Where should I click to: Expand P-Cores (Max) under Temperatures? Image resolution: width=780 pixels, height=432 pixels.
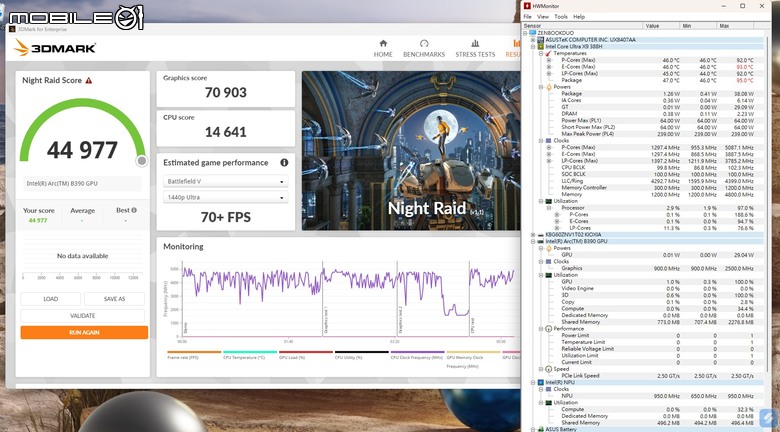(x=549, y=60)
